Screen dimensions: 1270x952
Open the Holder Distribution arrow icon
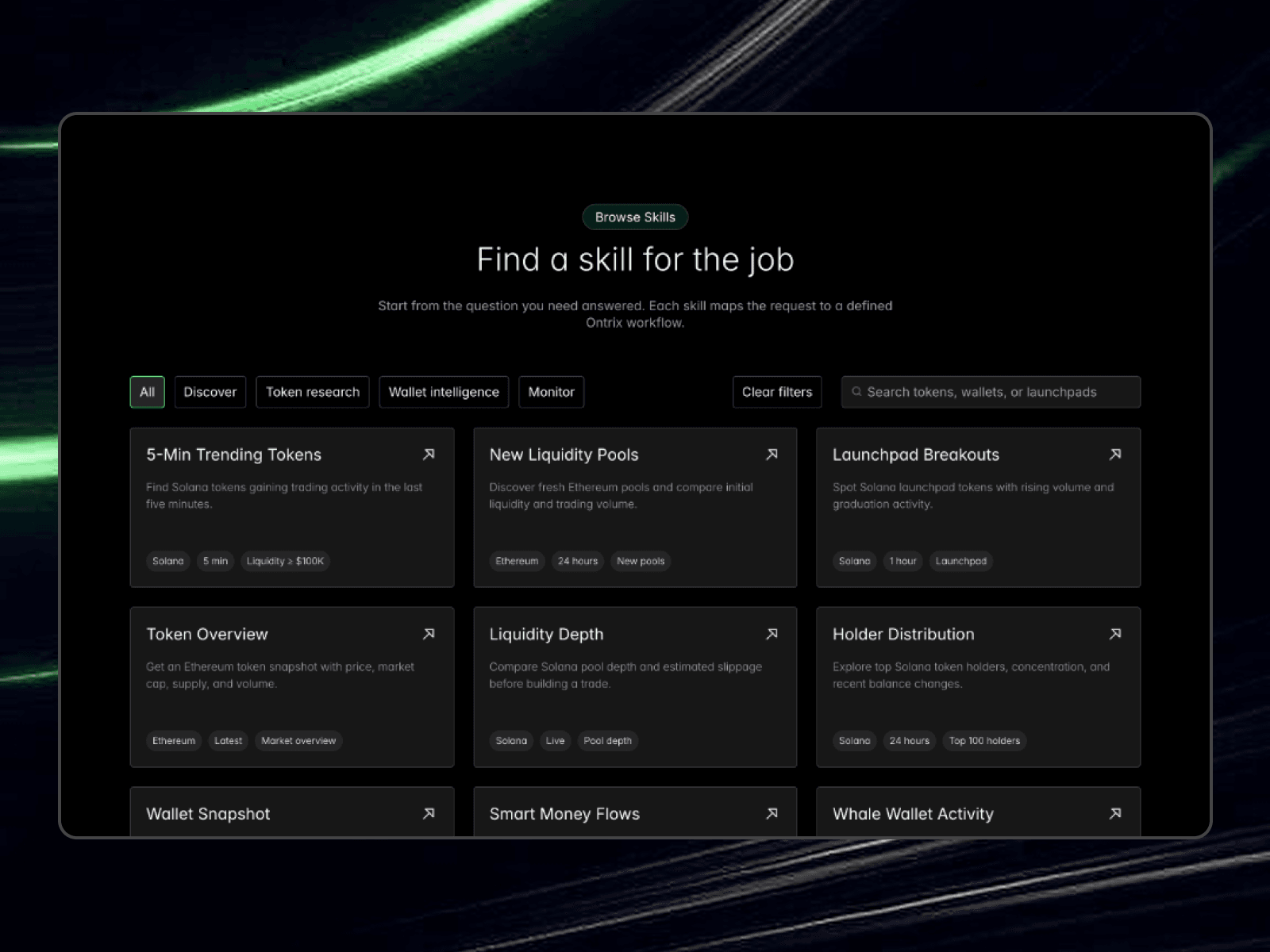click(x=1115, y=634)
